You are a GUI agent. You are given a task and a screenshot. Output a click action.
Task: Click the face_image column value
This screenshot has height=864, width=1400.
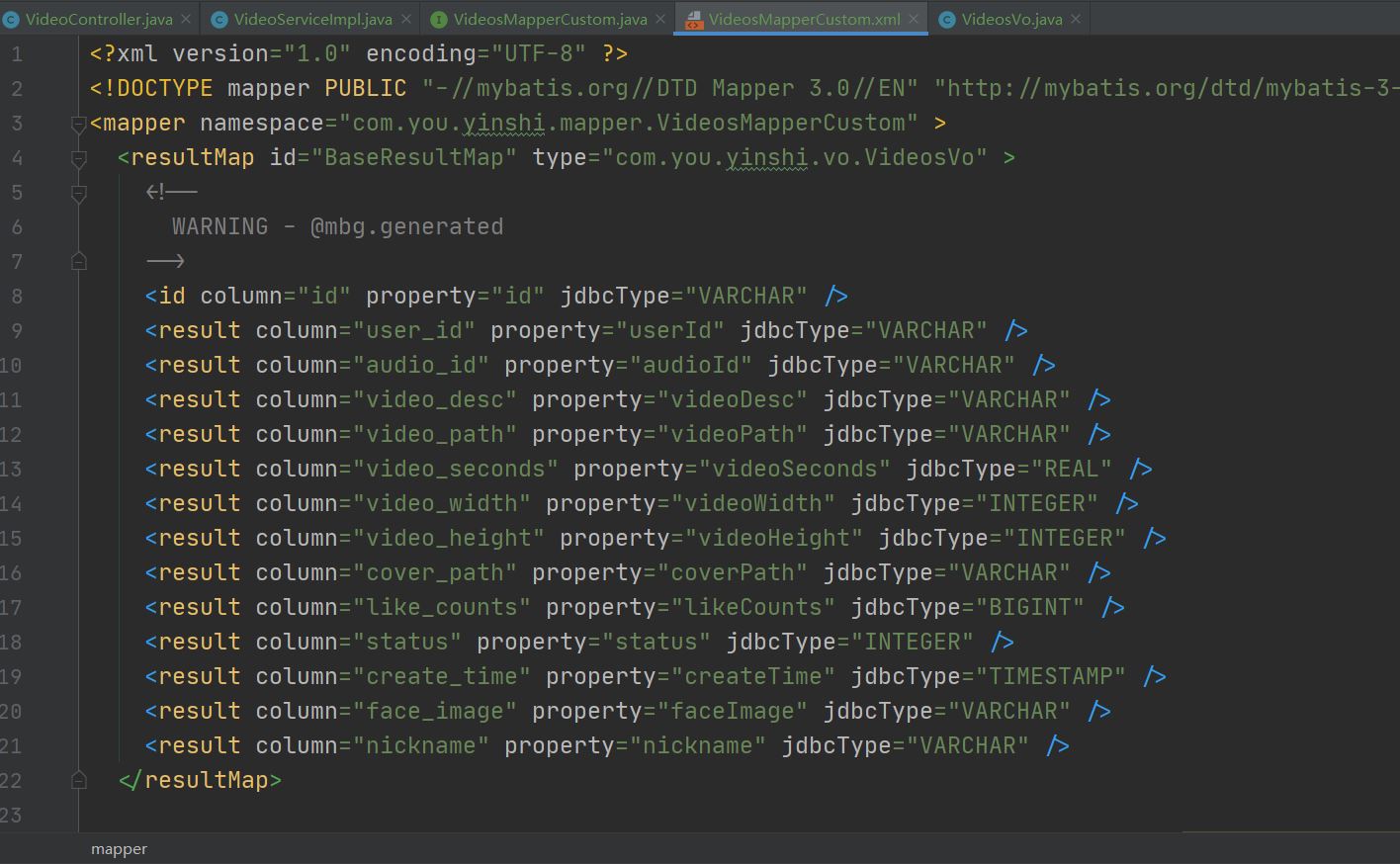tap(435, 711)
